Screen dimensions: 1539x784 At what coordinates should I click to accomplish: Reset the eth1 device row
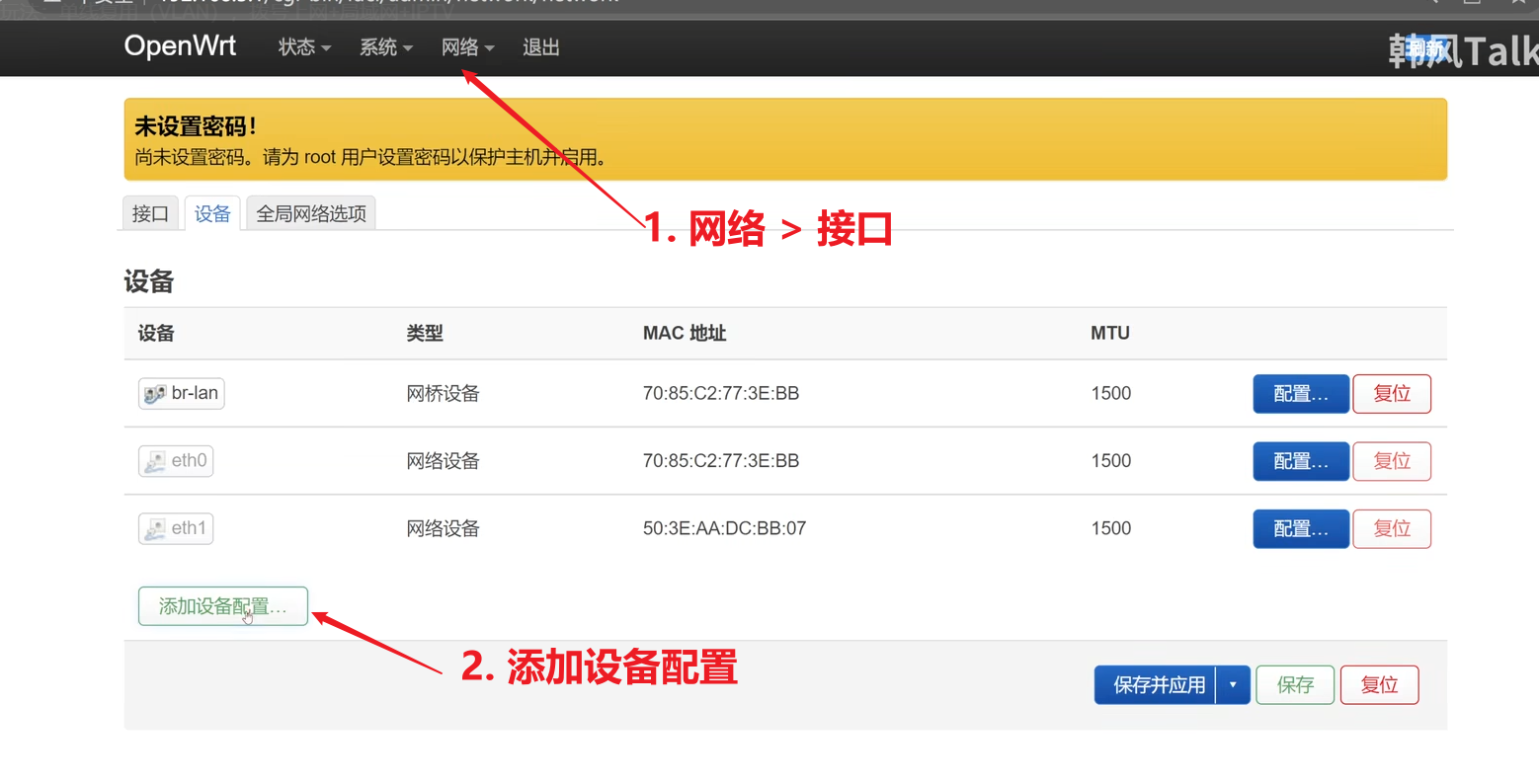coord(1392,529)
